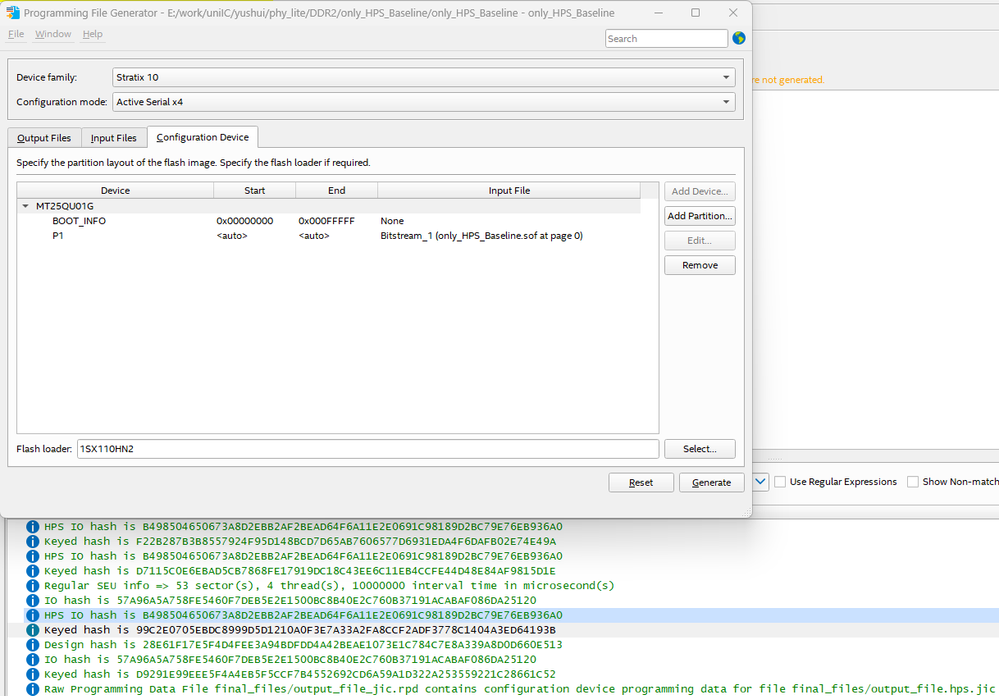Click the info icon on the Design hash message
The height and width of the screenshot is (696, 999).
tap(32, 645)
